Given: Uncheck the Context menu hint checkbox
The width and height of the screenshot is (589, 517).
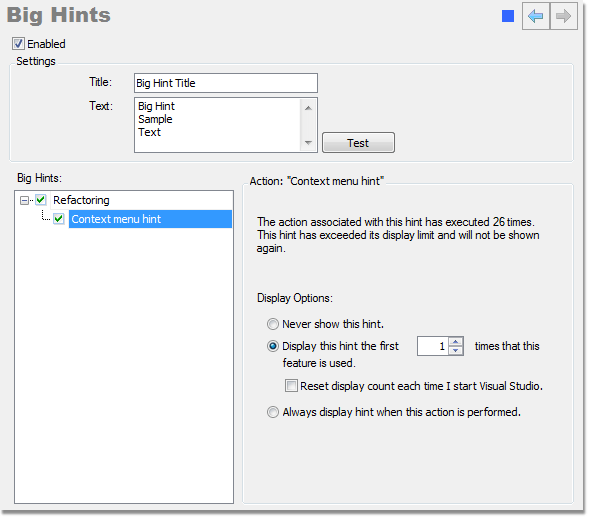Looking at the screenshot, I should (x=59, y=218).
